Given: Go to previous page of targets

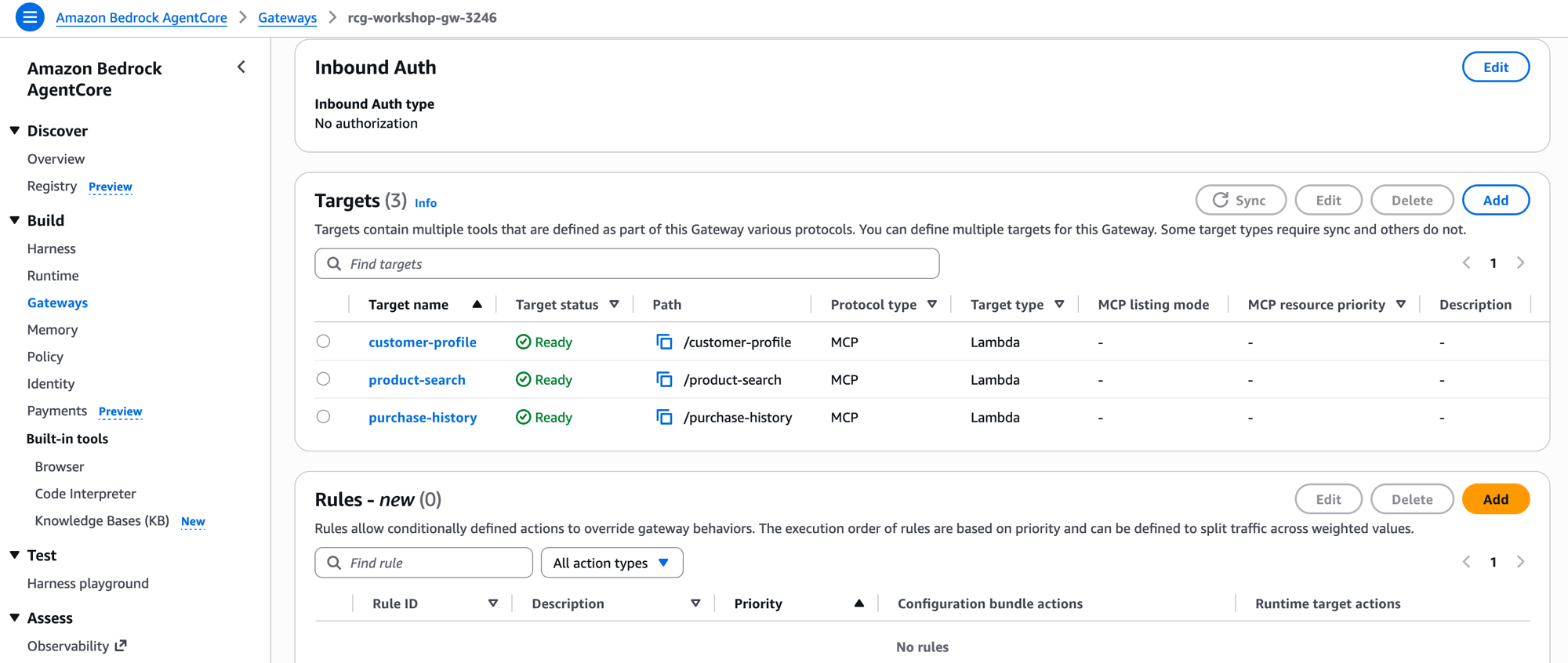Looking at the screenshot, I should (x=1466, y=263).
